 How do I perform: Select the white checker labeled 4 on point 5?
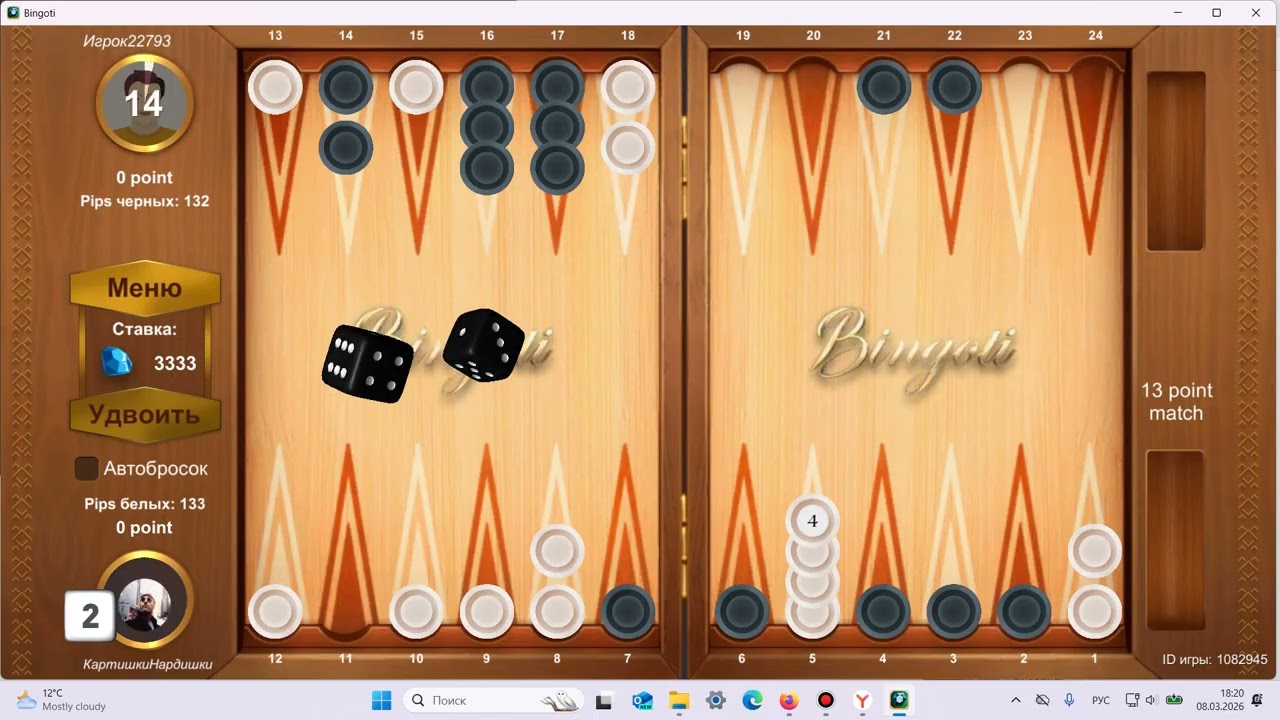812,521
